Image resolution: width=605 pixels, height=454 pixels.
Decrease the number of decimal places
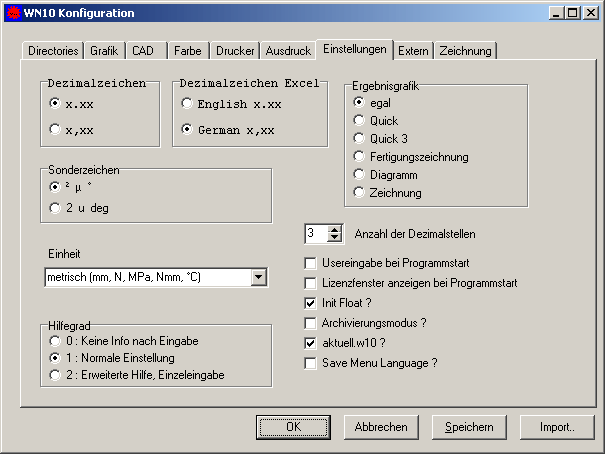[x=337, y=238]
